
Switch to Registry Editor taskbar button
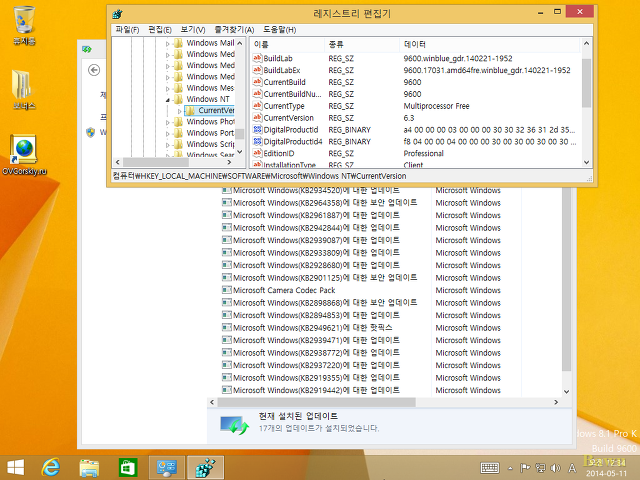click(205, 467)
